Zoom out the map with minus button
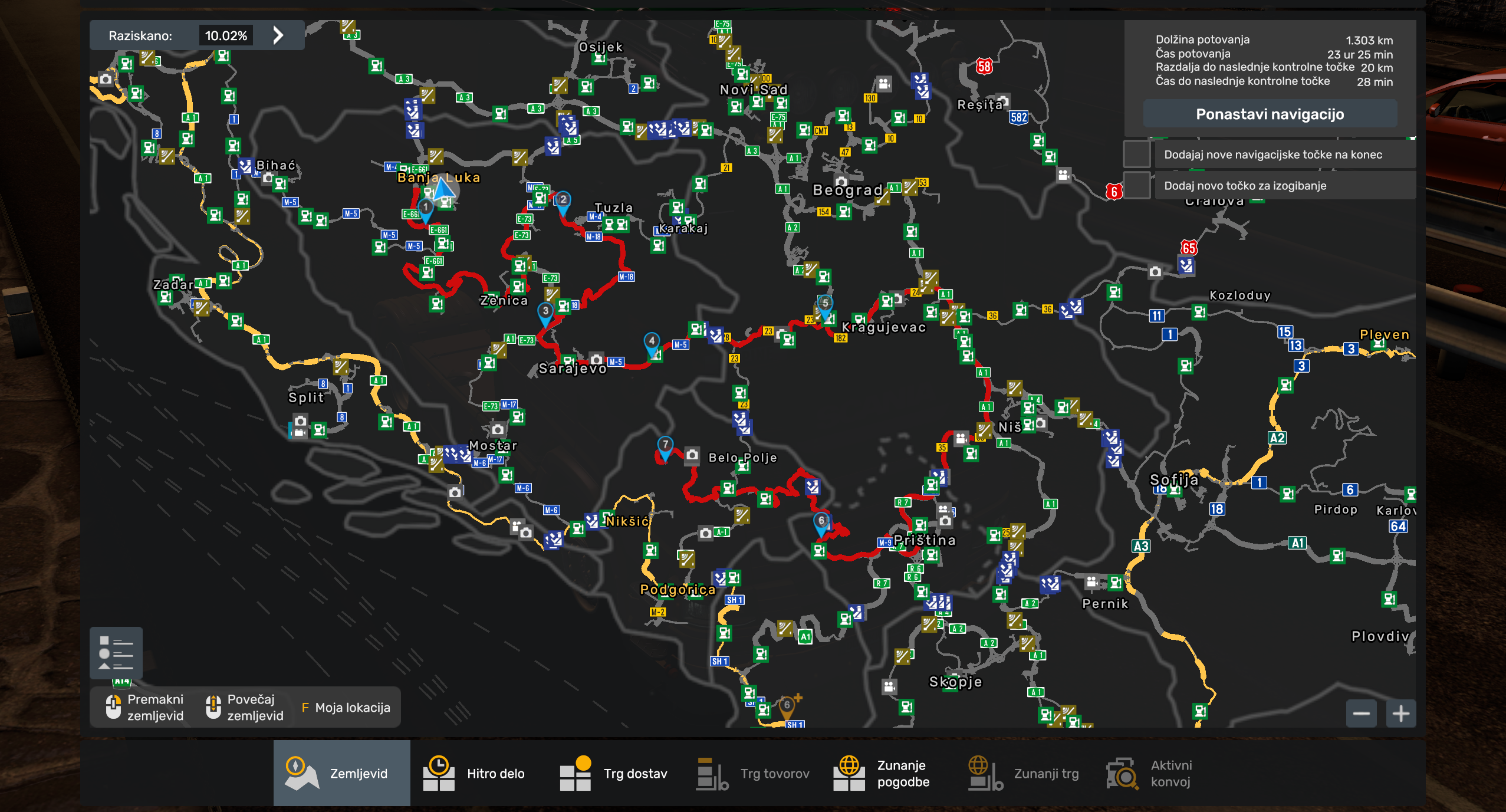1506x812 pixels. coord(1361,714)
